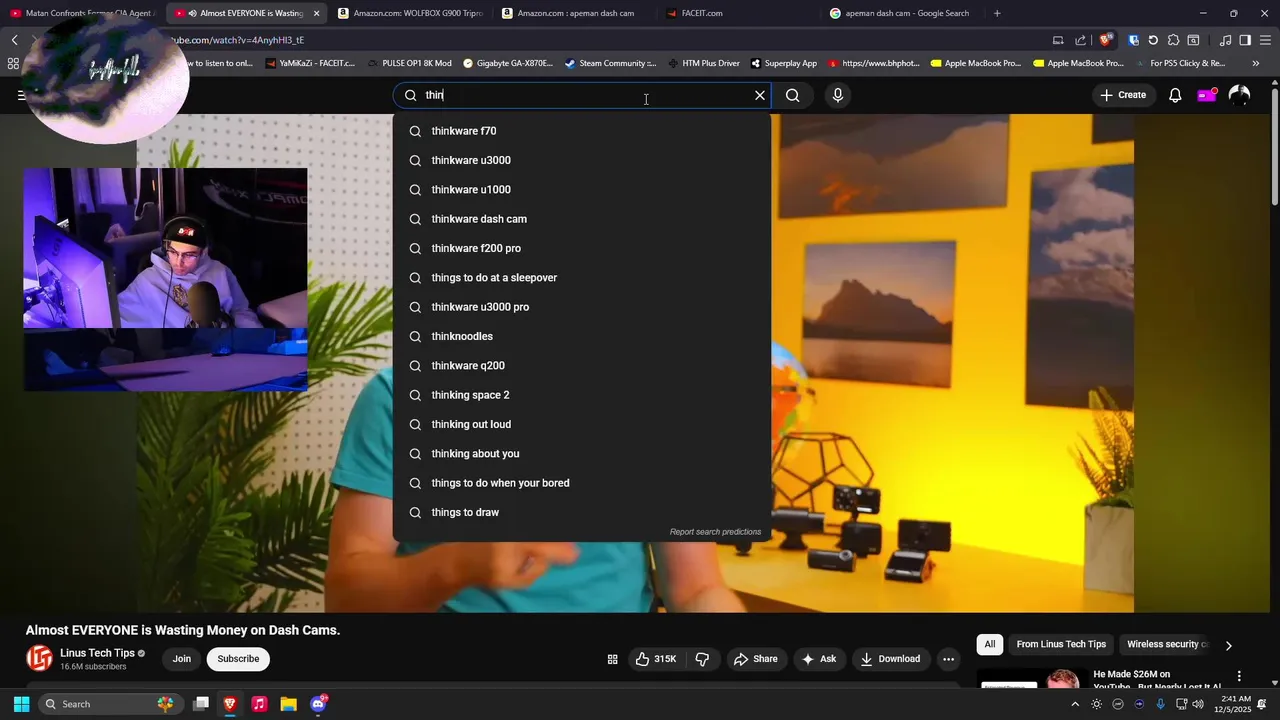Like the video with thumbs up 315K
The image size is (1280, 720).
click(656, 659)
